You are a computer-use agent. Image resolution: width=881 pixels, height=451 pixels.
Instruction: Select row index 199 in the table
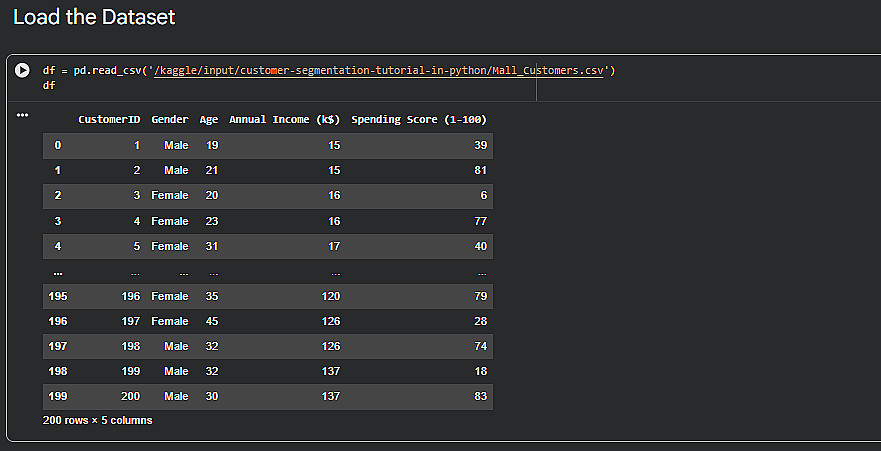point(57,396)
